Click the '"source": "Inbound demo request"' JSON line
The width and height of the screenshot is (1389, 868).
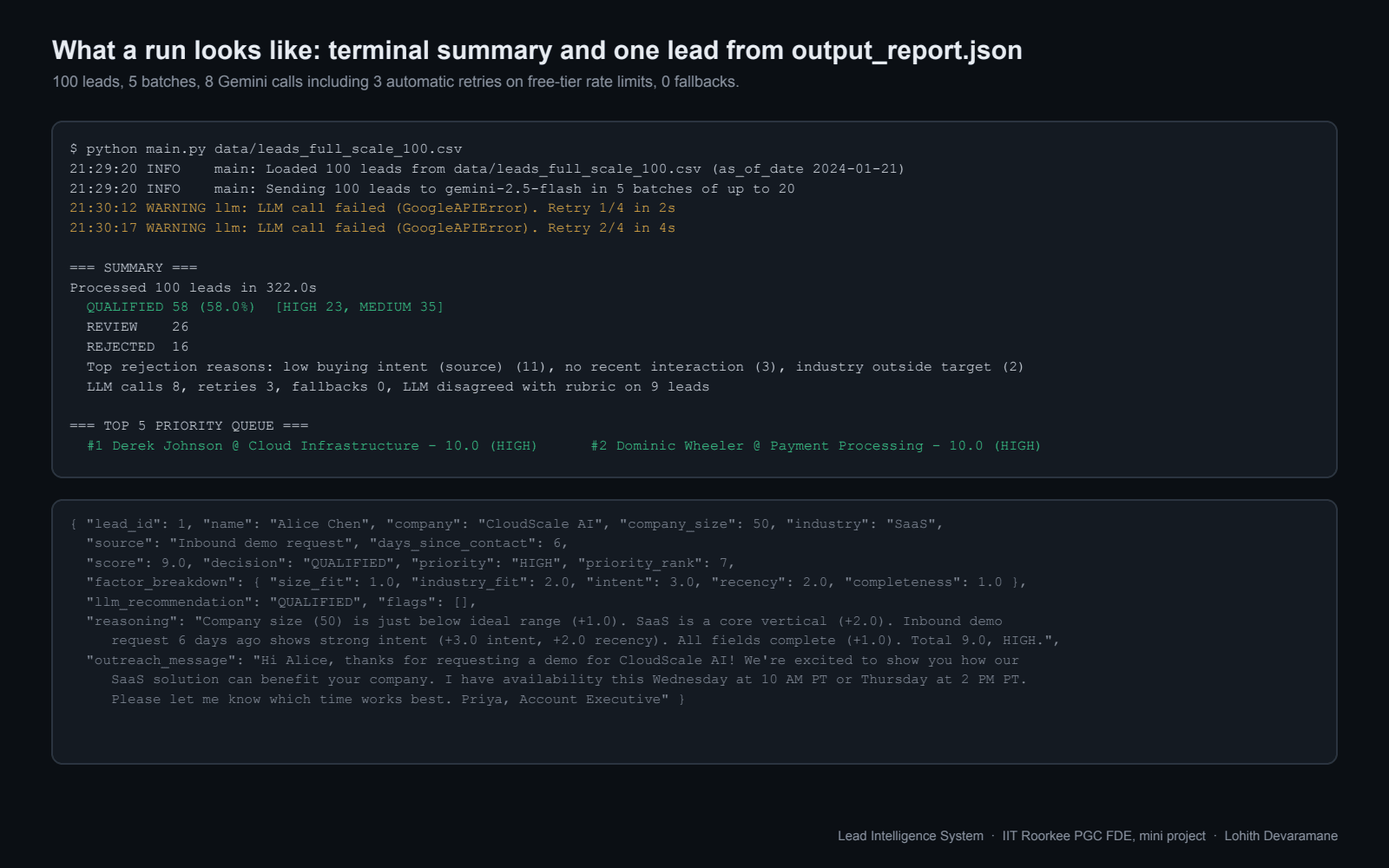327,543
